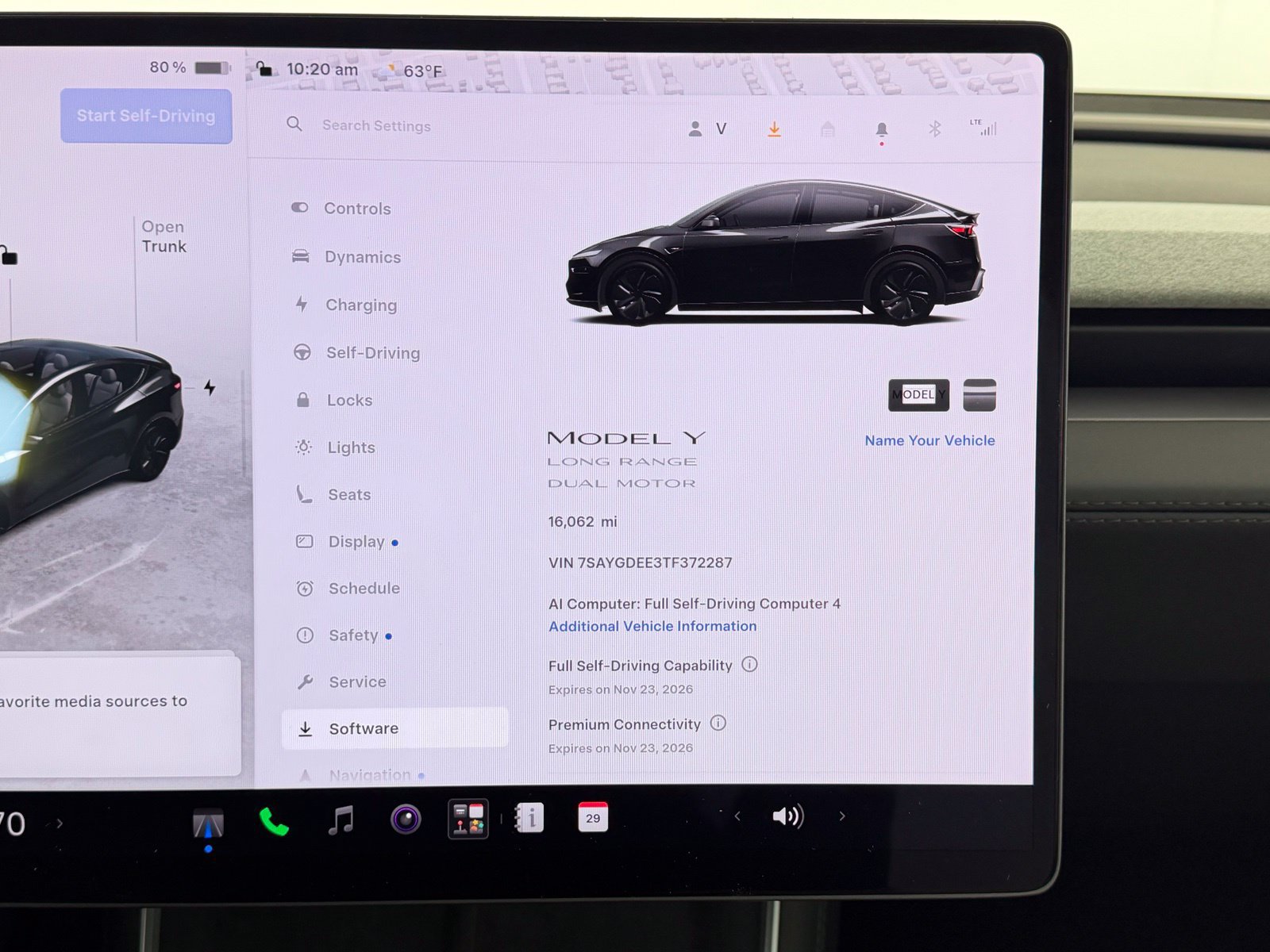Open the Music app icon
The height and width of the screenshot is (952, 1270).
(x=341, y=820)
